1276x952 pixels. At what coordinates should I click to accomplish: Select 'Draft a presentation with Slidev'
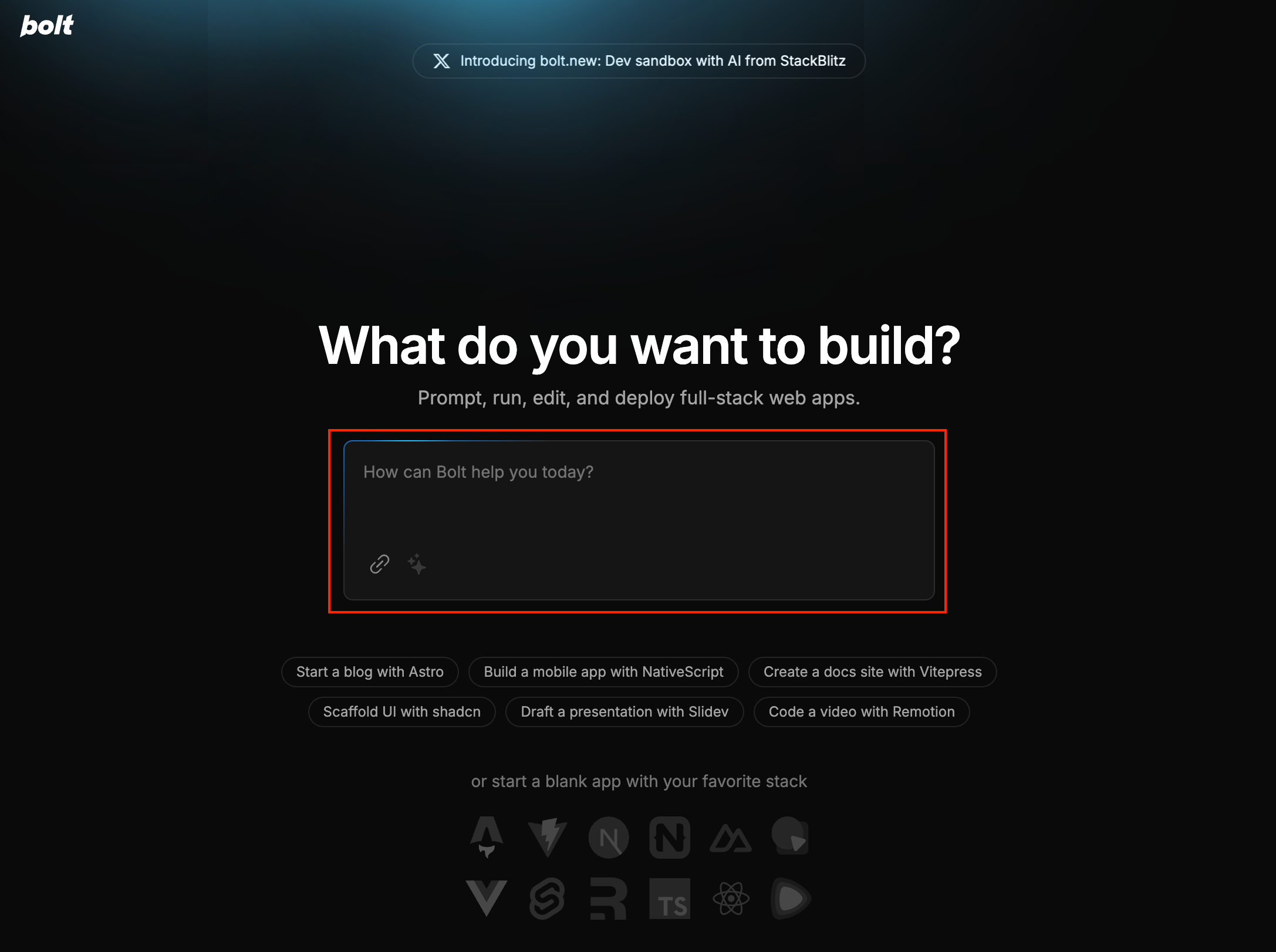[624, 712]
